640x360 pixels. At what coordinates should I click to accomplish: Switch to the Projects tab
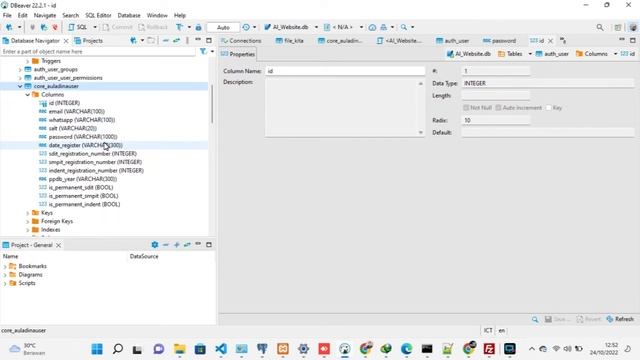[x=89, y=41]
